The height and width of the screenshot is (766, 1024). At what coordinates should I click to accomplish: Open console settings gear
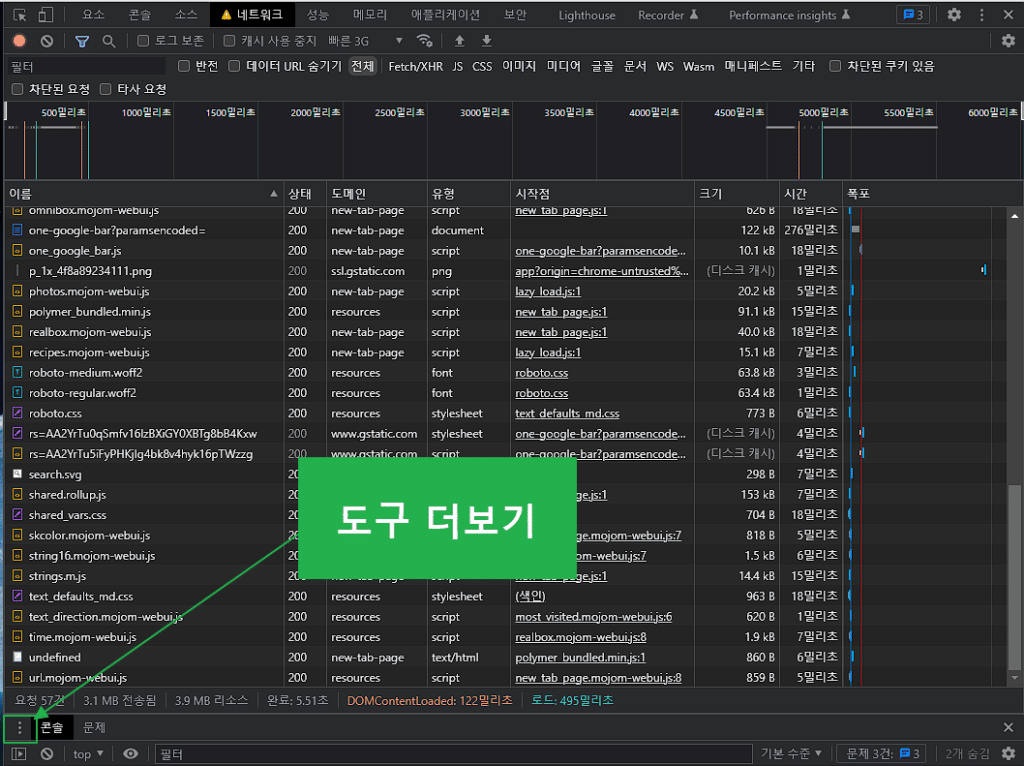tap(1008, 754)
